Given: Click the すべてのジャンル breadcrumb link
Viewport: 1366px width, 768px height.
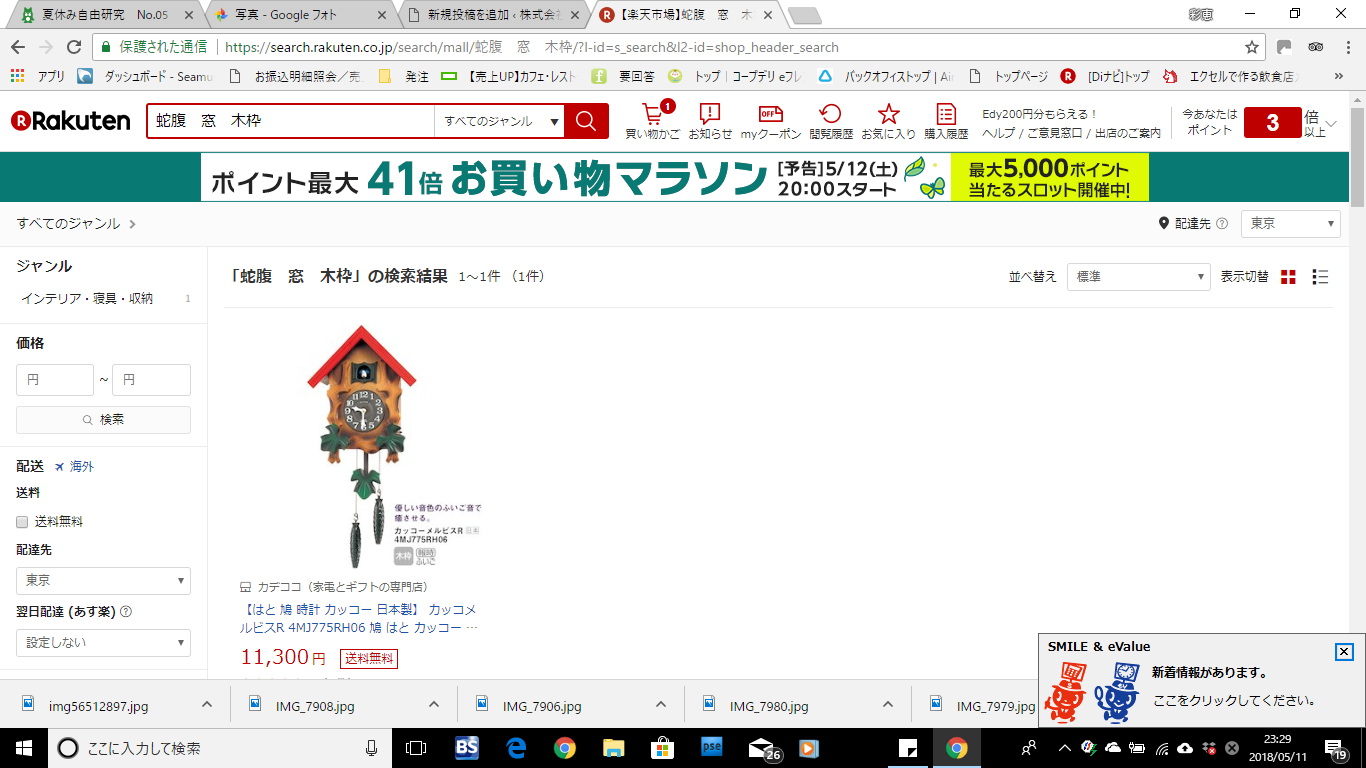Looking at the screenshot, I should [68, 224].
